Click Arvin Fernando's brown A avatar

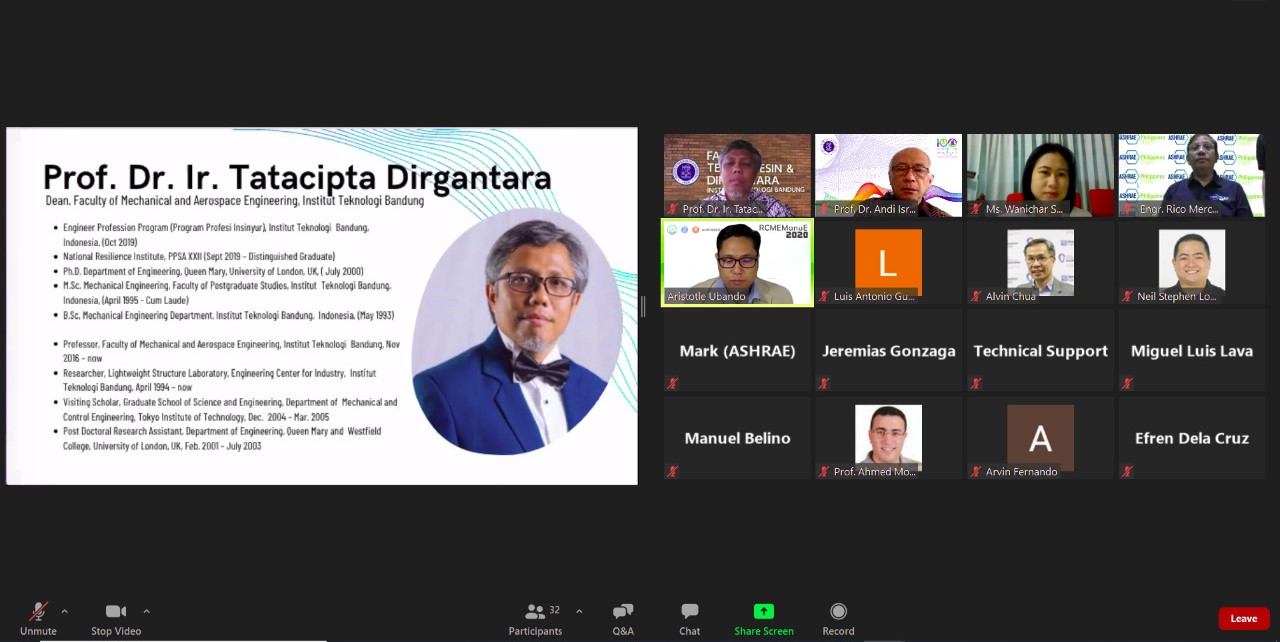1040,437
